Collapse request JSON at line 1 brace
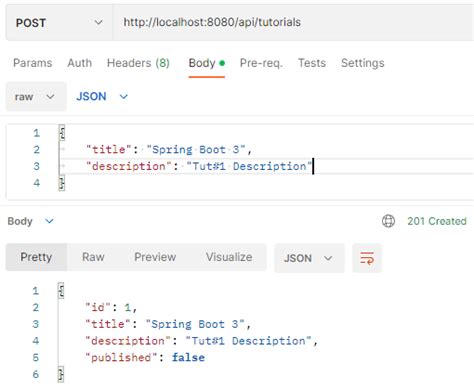 [x=62, y=133]
